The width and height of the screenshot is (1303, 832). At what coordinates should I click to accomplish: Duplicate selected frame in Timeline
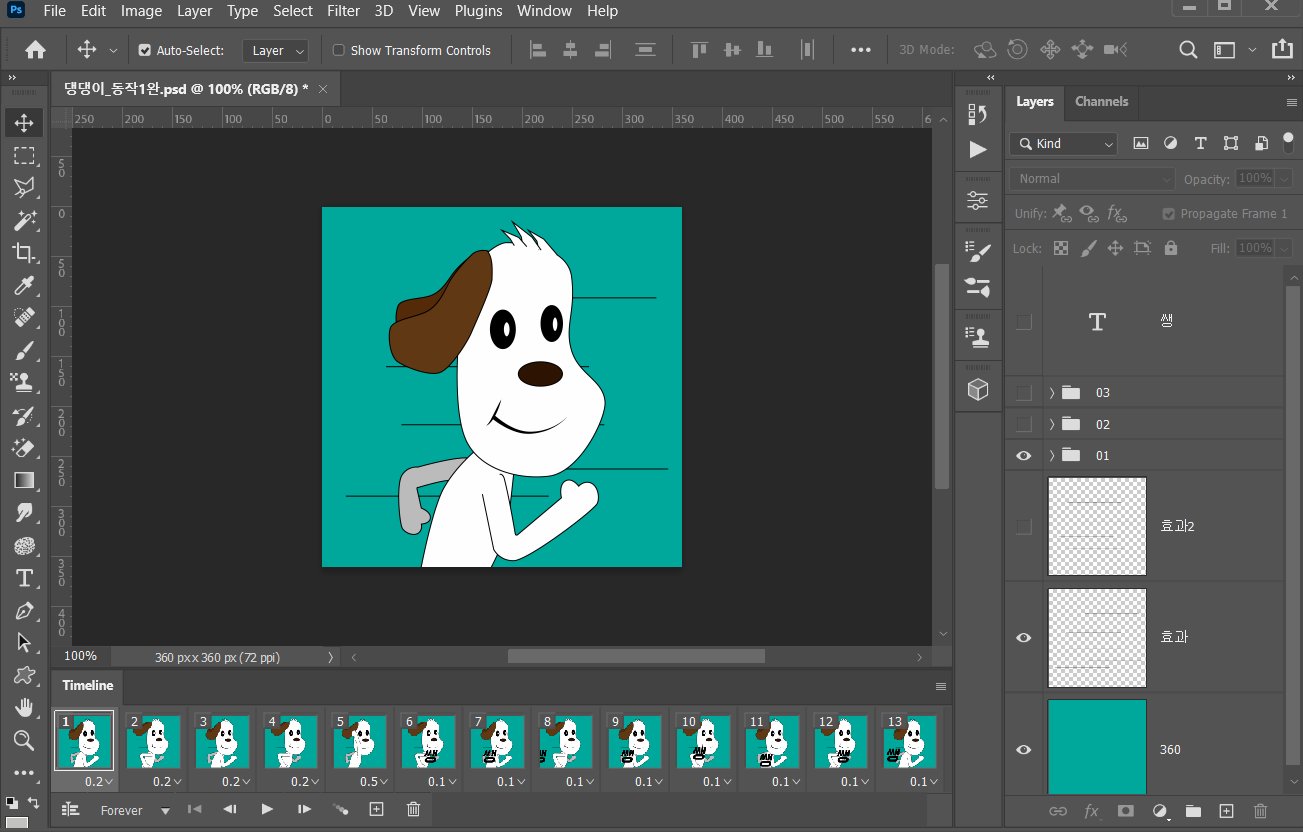tap(376, 809)
